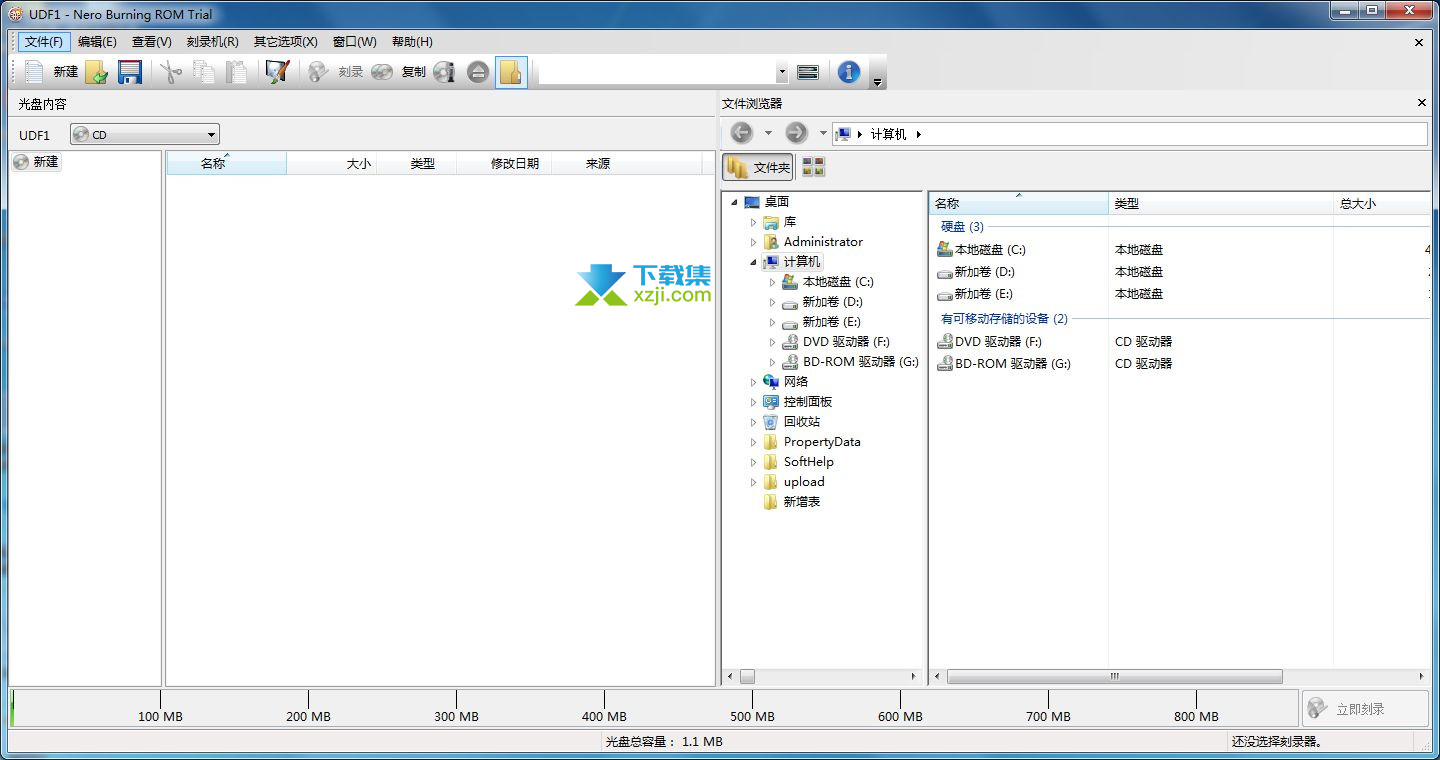Collapse the 桌面 tree node
This screenshot has height=760, width=1440.
(x=734, y=202)
